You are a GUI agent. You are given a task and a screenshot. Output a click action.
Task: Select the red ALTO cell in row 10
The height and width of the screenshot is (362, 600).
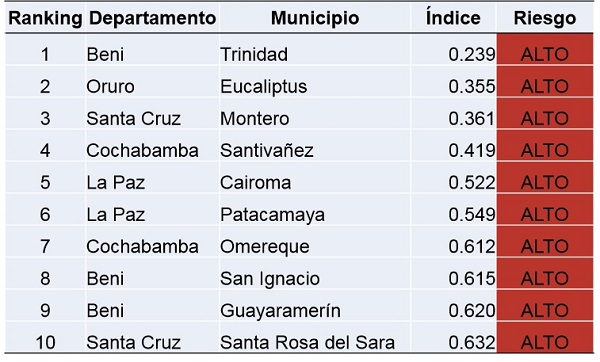point(545,338)
